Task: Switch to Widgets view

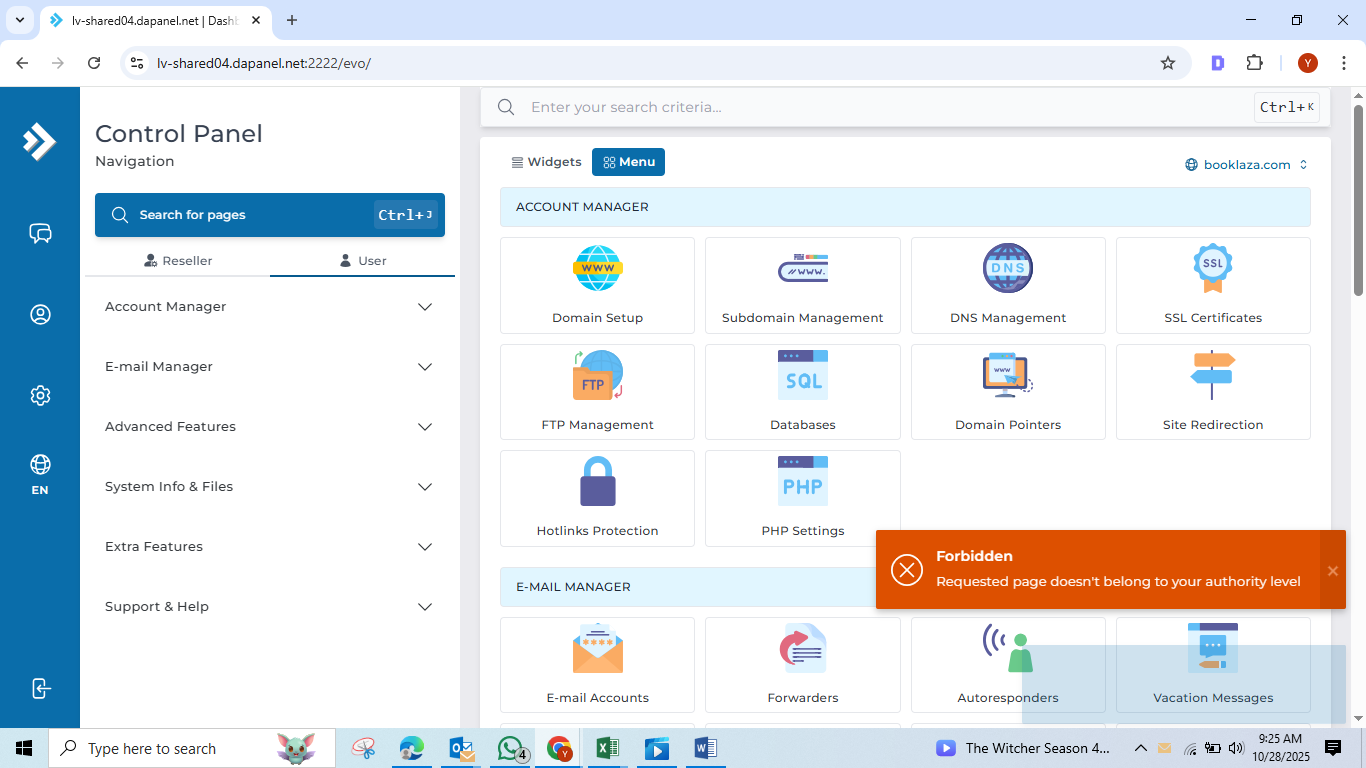Action: pos(546,162)
